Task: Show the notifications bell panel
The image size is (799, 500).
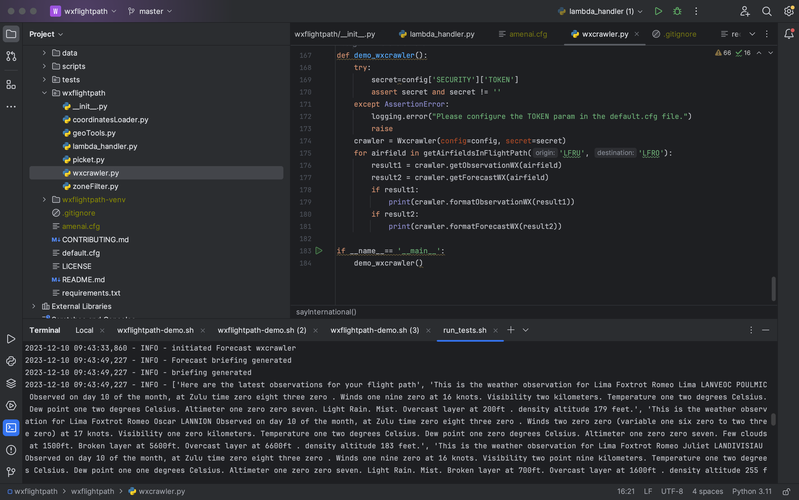Action: [x=788, y=34]
